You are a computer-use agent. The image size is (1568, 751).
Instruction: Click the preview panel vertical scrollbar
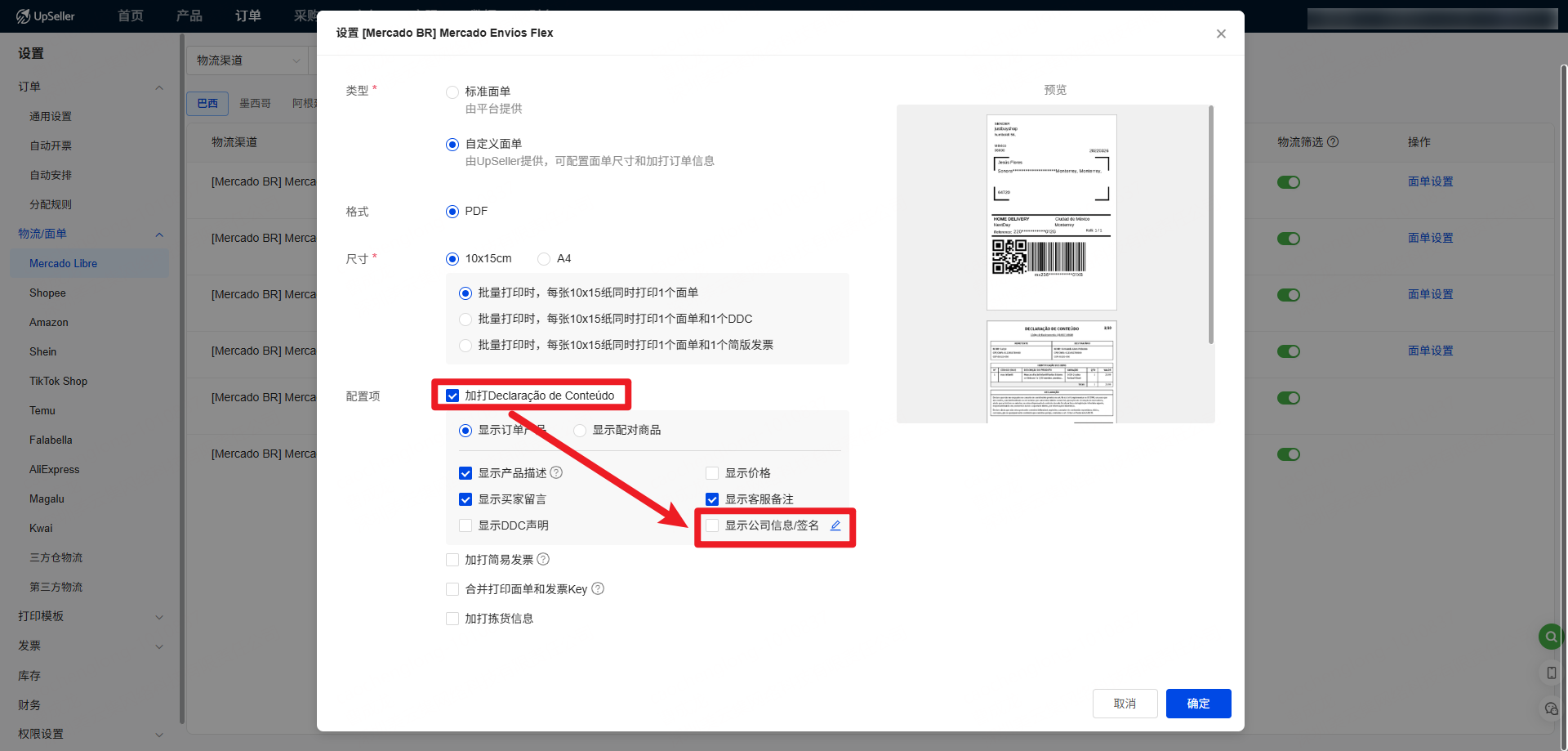tap(1210, 225)
